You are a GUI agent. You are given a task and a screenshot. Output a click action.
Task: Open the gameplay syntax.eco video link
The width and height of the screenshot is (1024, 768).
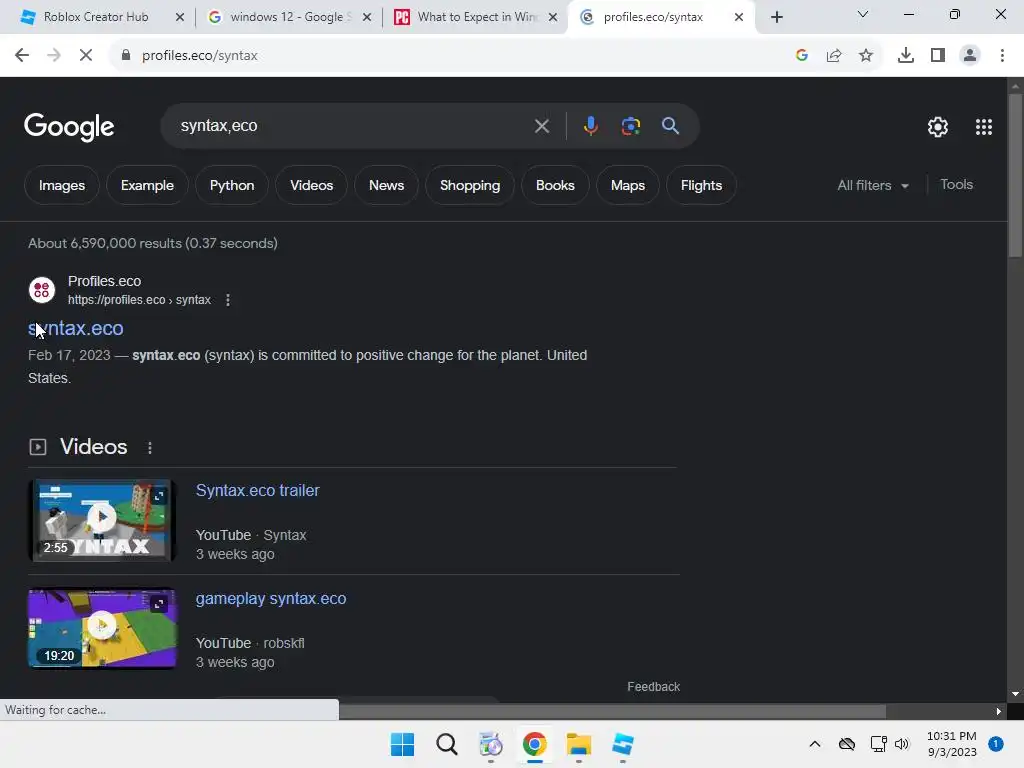(271, 598)
